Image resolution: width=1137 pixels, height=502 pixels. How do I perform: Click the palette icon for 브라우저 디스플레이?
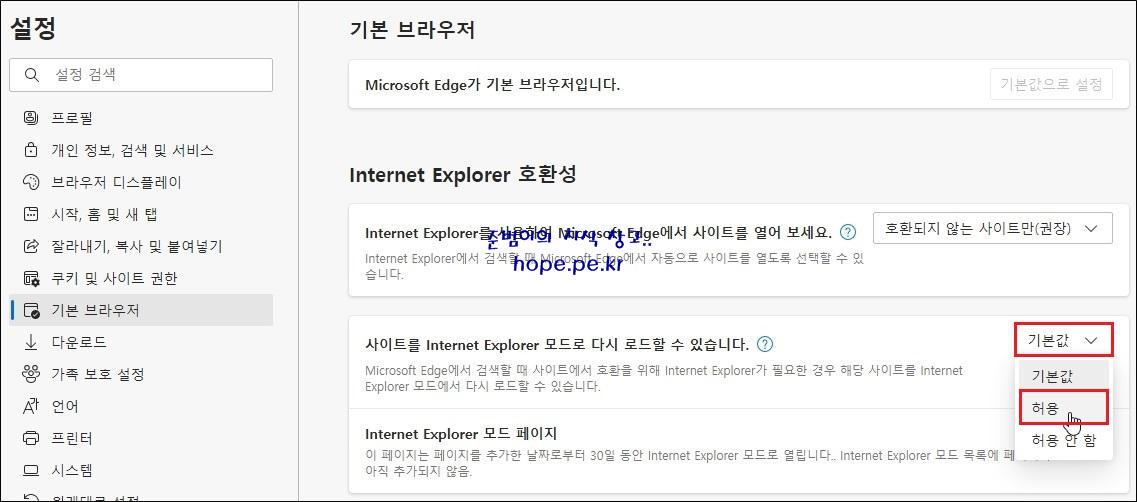pos(31,182)
